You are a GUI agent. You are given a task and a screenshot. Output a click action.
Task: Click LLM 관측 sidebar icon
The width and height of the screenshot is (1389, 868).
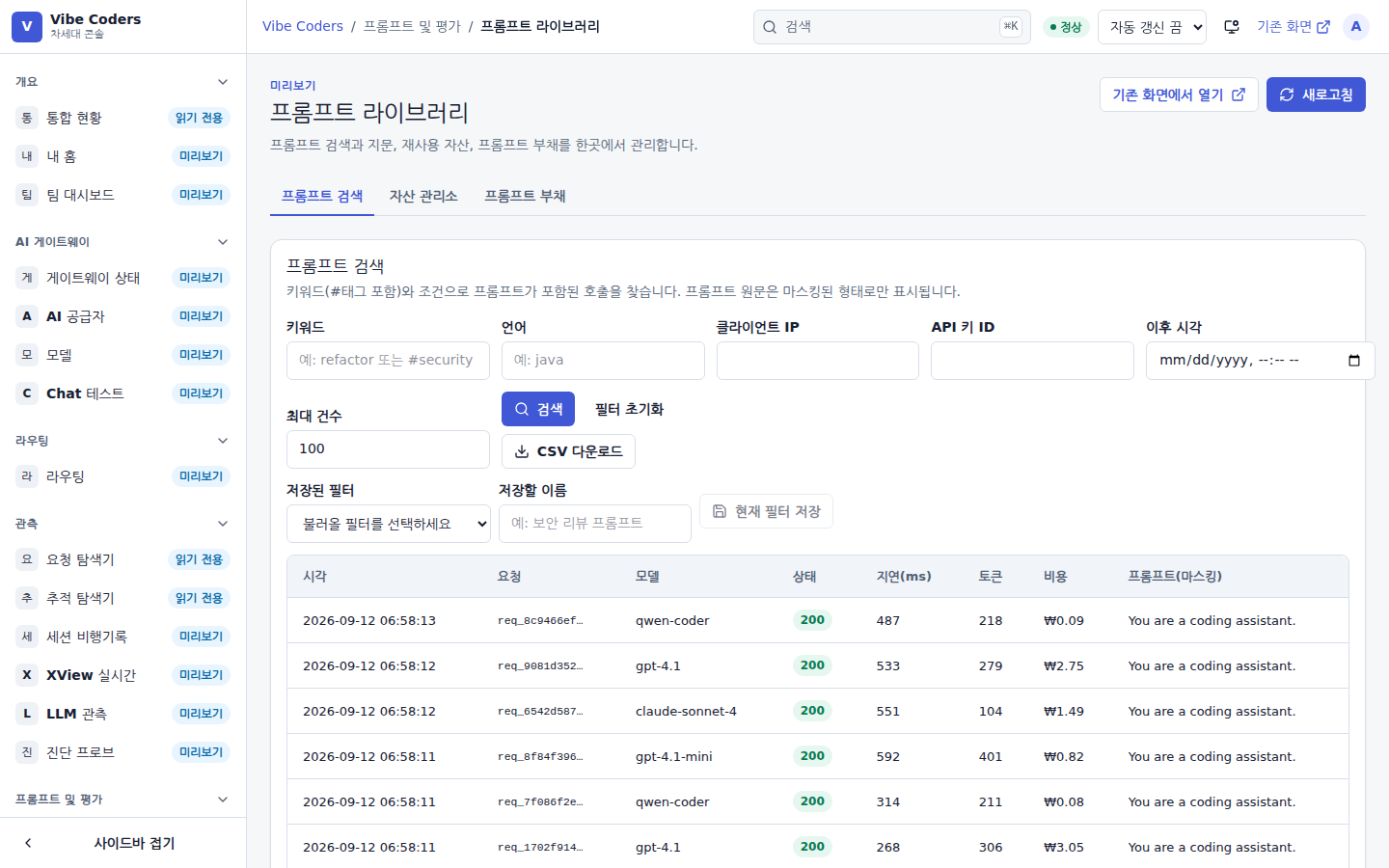(27, 714)
